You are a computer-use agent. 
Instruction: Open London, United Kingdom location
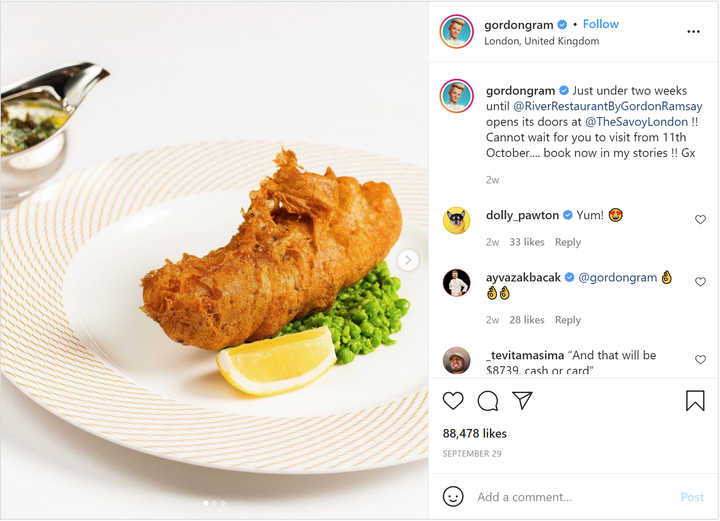click(x=542, y=41)
